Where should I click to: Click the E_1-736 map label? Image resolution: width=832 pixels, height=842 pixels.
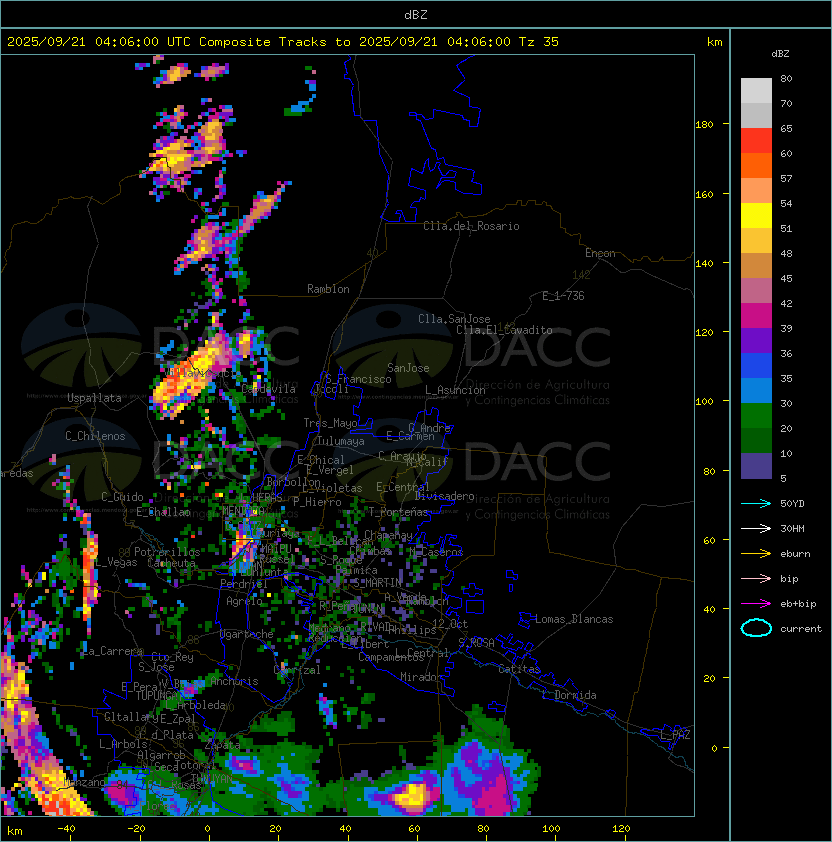point(563,296)
